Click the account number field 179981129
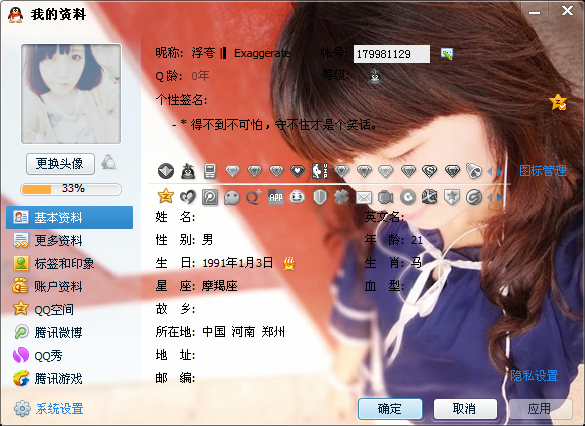The height and width of the screenshot is (426, 585). 392,54
